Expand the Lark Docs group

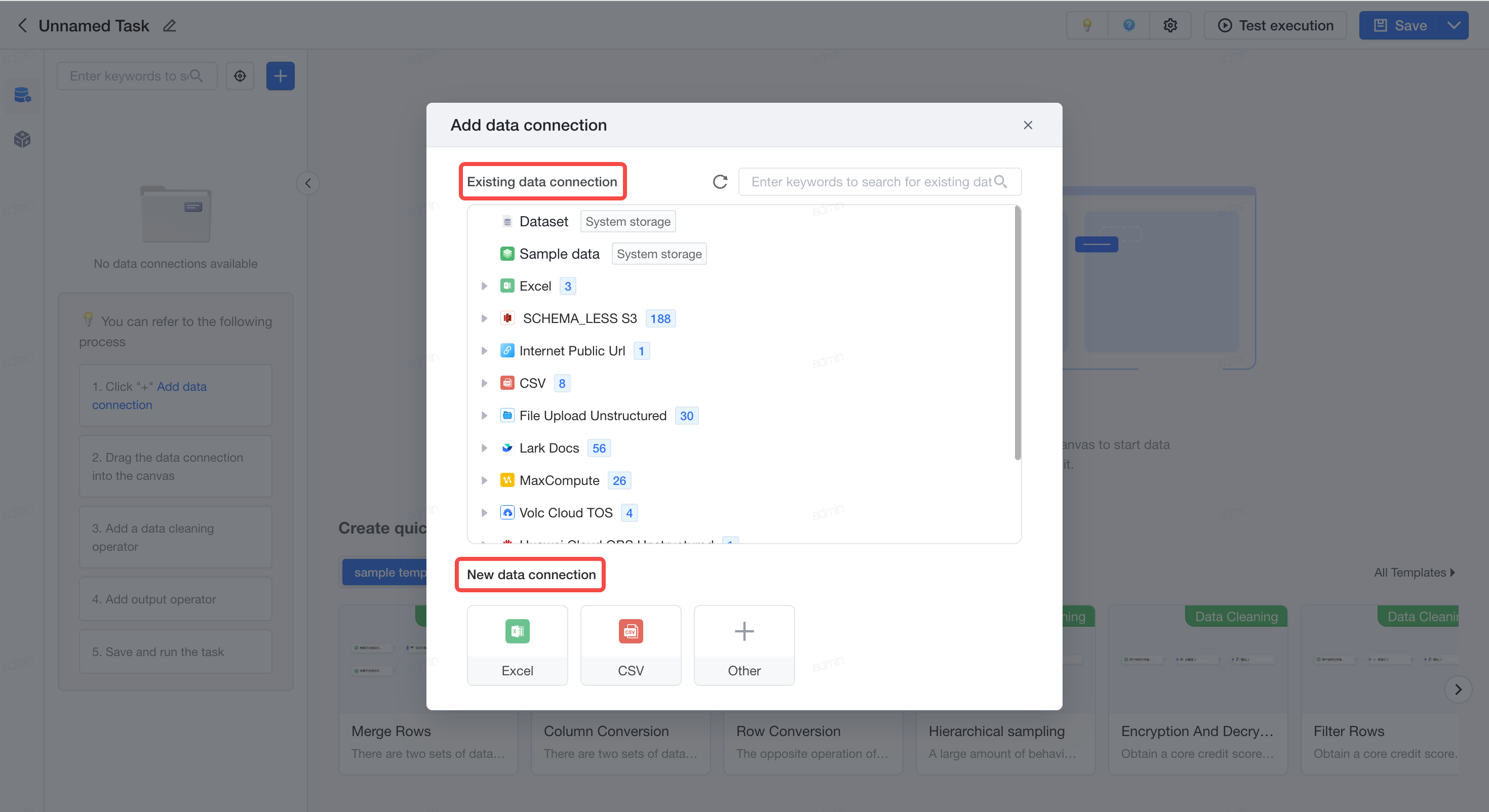point(484,448)
